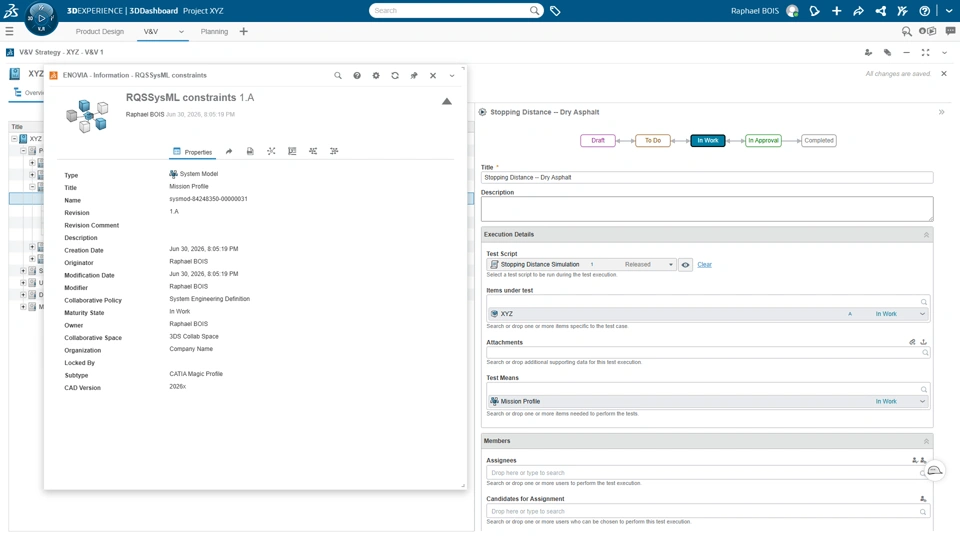Viewport: 960px width, 540px height.
Task: Switch to Planning tab
Action: [x=214, y=31]
